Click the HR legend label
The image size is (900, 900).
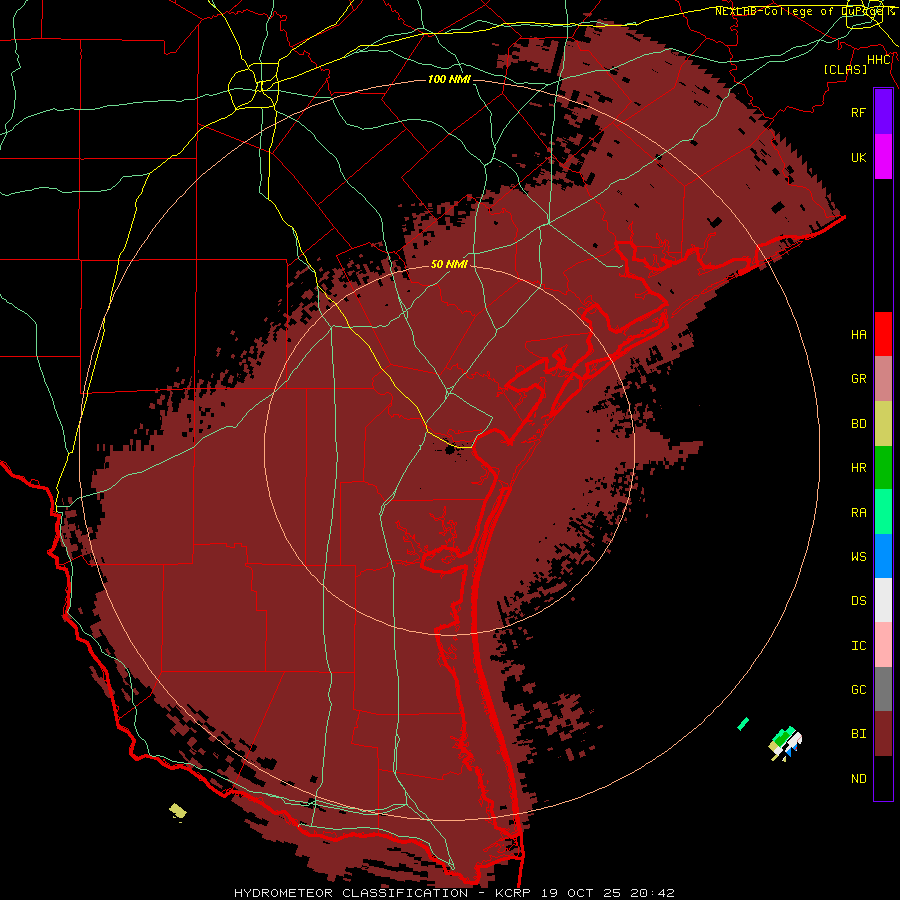click(x=858, y=468)
